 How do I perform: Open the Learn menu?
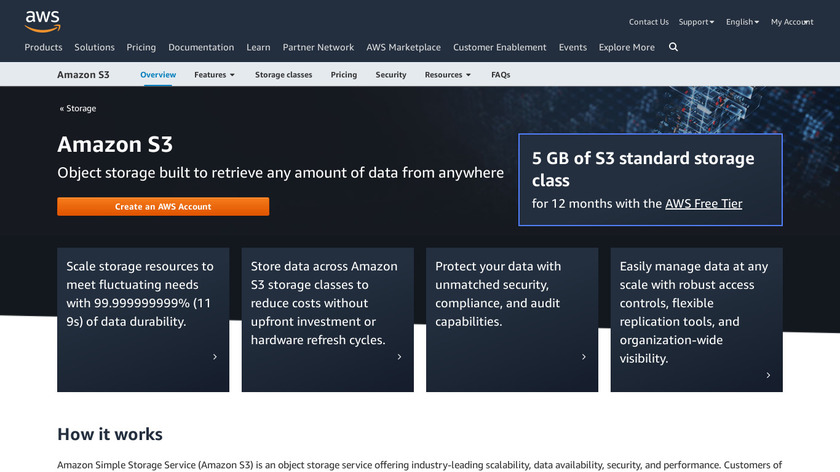[258, 47]
